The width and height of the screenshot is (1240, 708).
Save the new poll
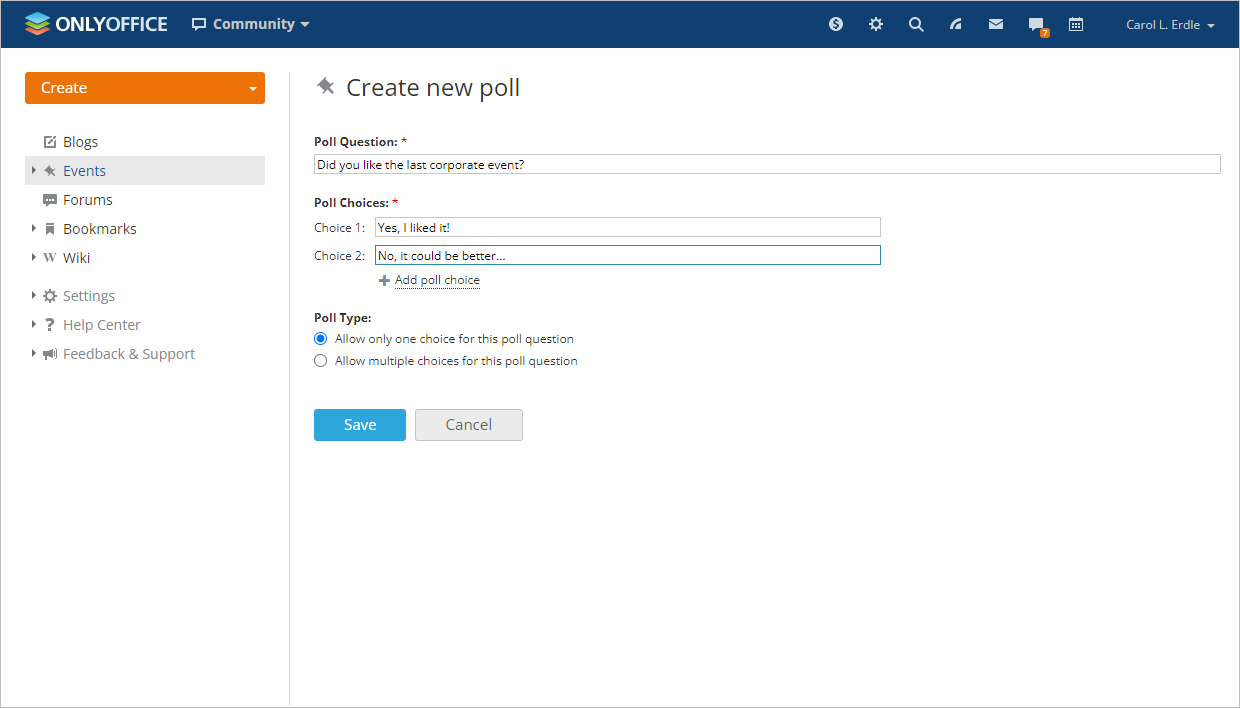tap(359, 424)
